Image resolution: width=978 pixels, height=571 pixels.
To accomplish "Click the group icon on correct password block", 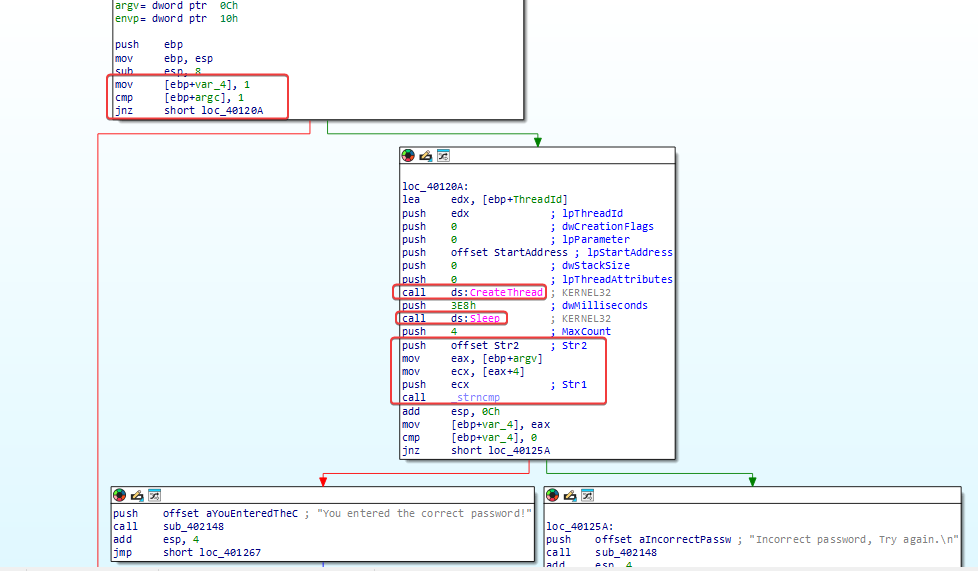I will tap(155, 495).
